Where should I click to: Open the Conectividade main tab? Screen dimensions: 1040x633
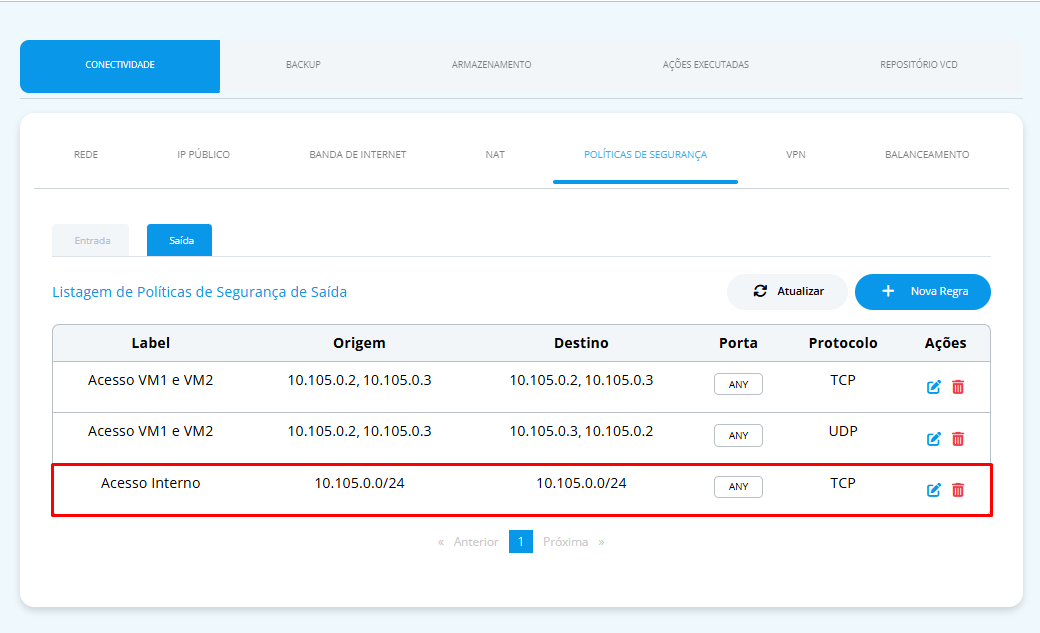tap(120, 66)
